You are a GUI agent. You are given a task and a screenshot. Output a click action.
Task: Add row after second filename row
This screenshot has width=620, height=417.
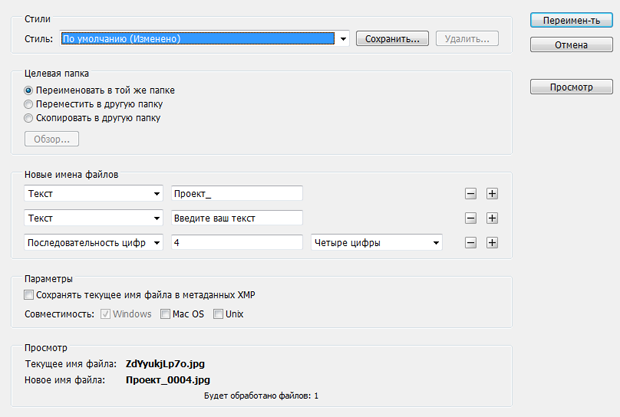click(x=491, y=218)
